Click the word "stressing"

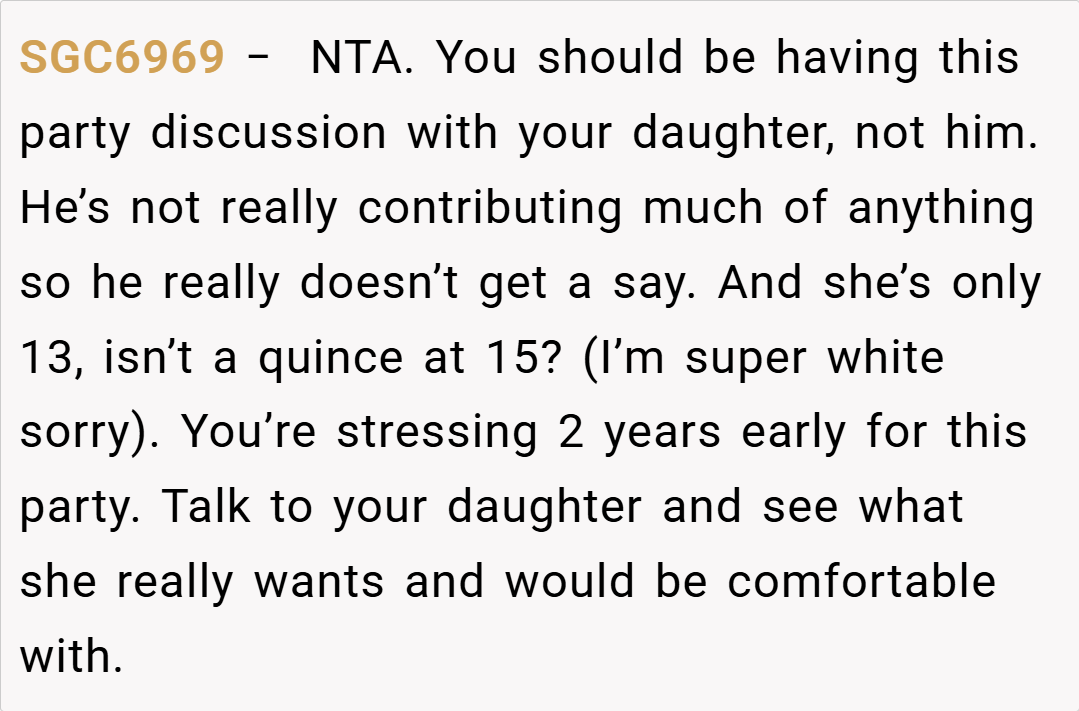tap(437, 433)
